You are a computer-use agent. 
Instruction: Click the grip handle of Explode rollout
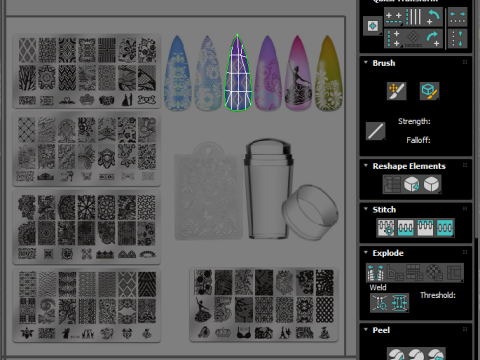point(465,252)
